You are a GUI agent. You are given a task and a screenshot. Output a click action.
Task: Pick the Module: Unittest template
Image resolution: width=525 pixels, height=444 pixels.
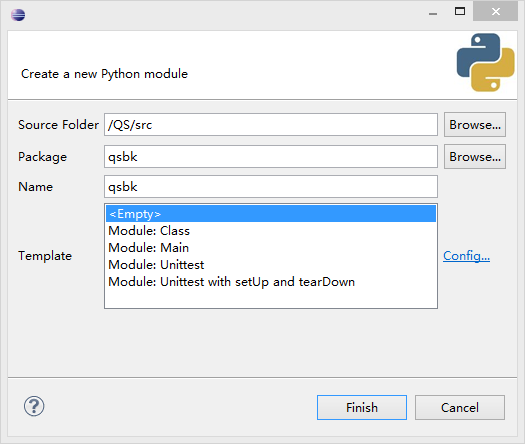[271, 265]
